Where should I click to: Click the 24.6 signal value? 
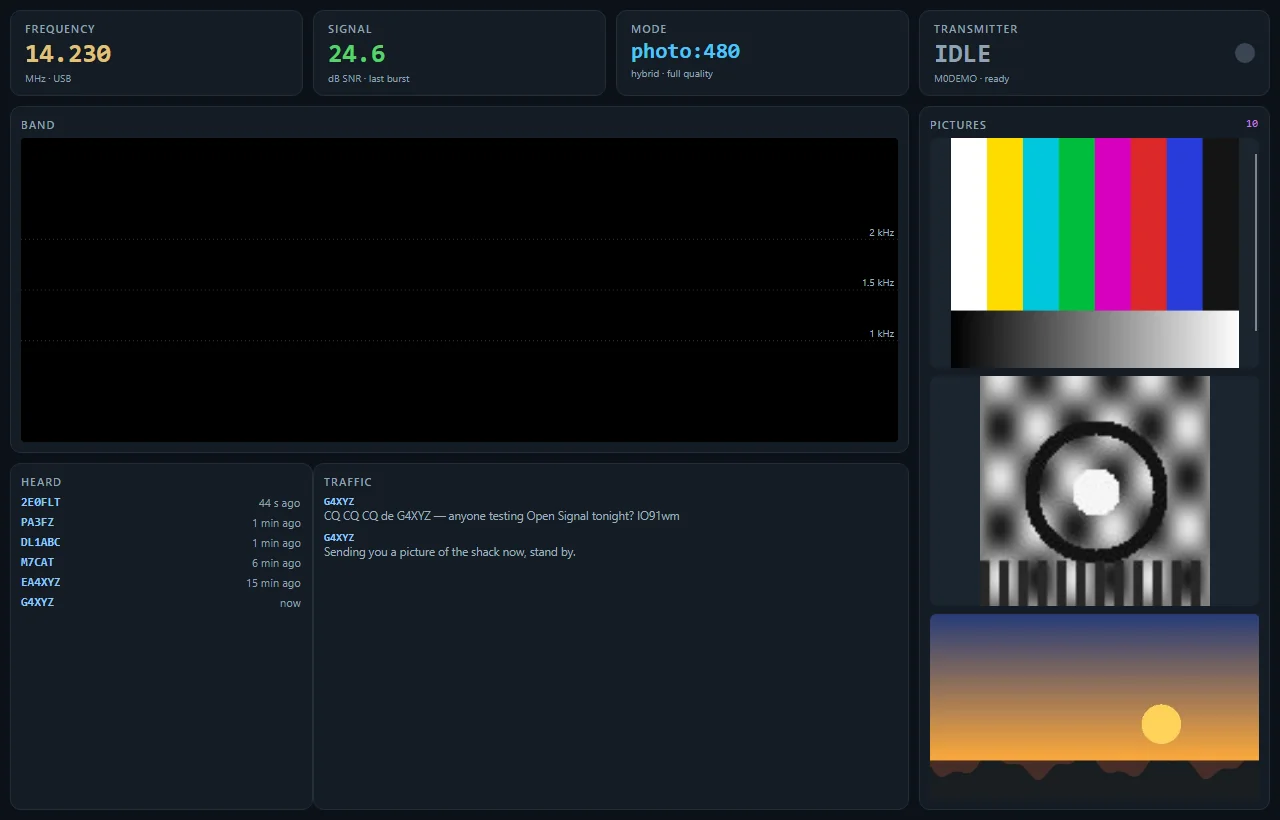(357, 53)
